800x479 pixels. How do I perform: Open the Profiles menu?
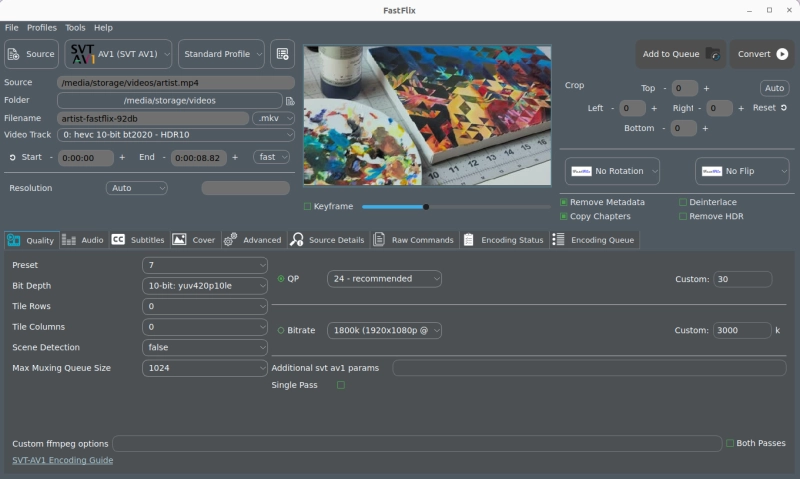click(x=42, y=28)
